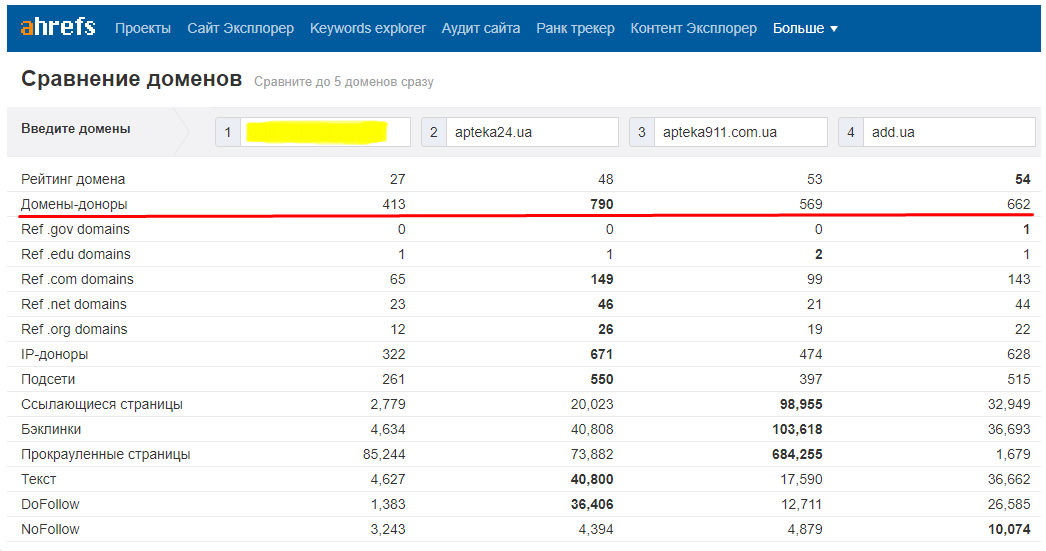Click the apteka24.ua domain field
Image resolution: width=1046 pixels, height=551 pixels.
coord(532,132)
